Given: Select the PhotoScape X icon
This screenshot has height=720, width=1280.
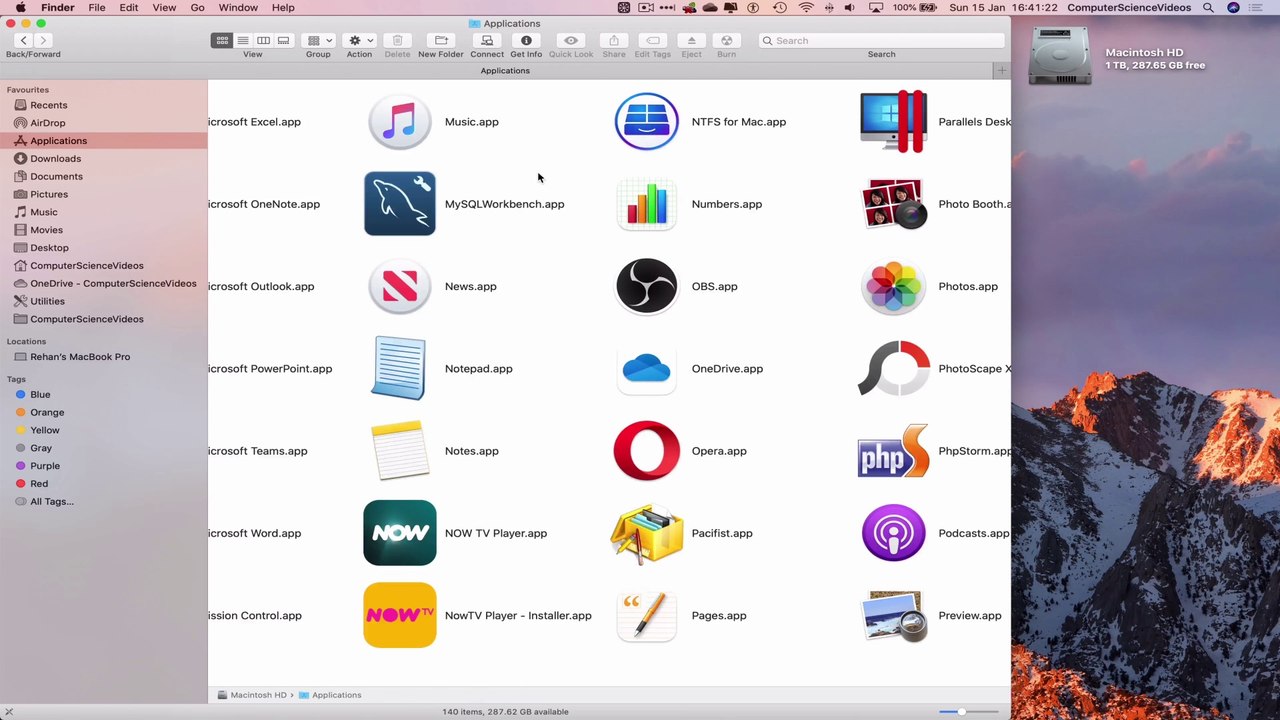Looking at the screenshot, I should (893, 368).
